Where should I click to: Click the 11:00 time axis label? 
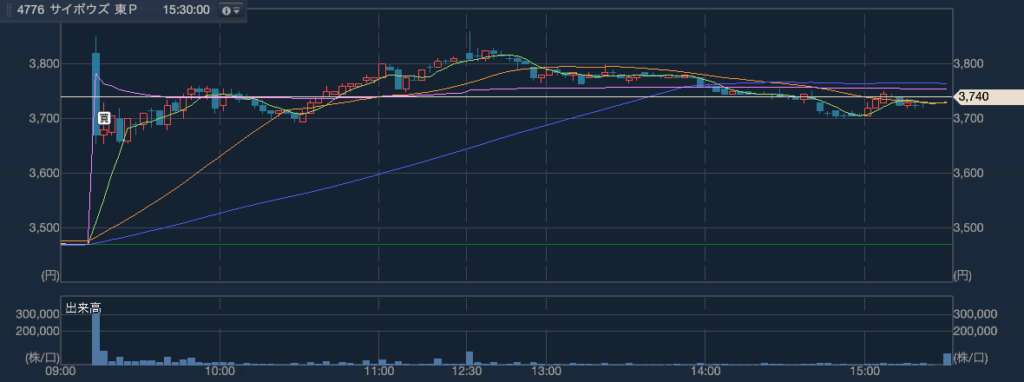[379, 372]
